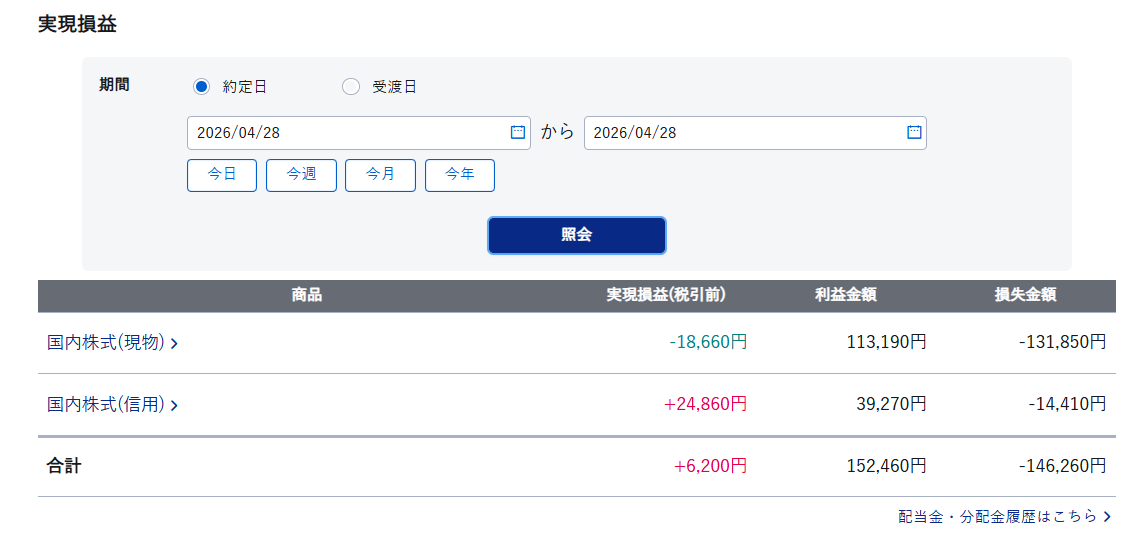Open the 国内株式(信用) details link
Viewport: 1128px width, 542px height.
tap(105, 405)
